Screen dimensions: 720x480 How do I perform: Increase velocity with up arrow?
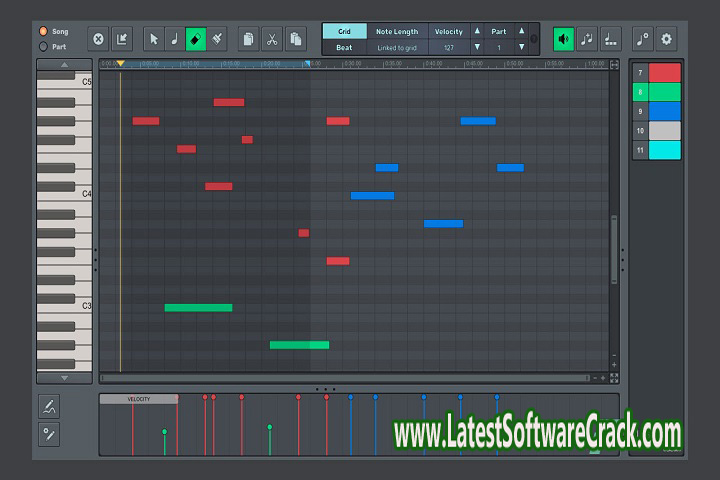(477, 31)
